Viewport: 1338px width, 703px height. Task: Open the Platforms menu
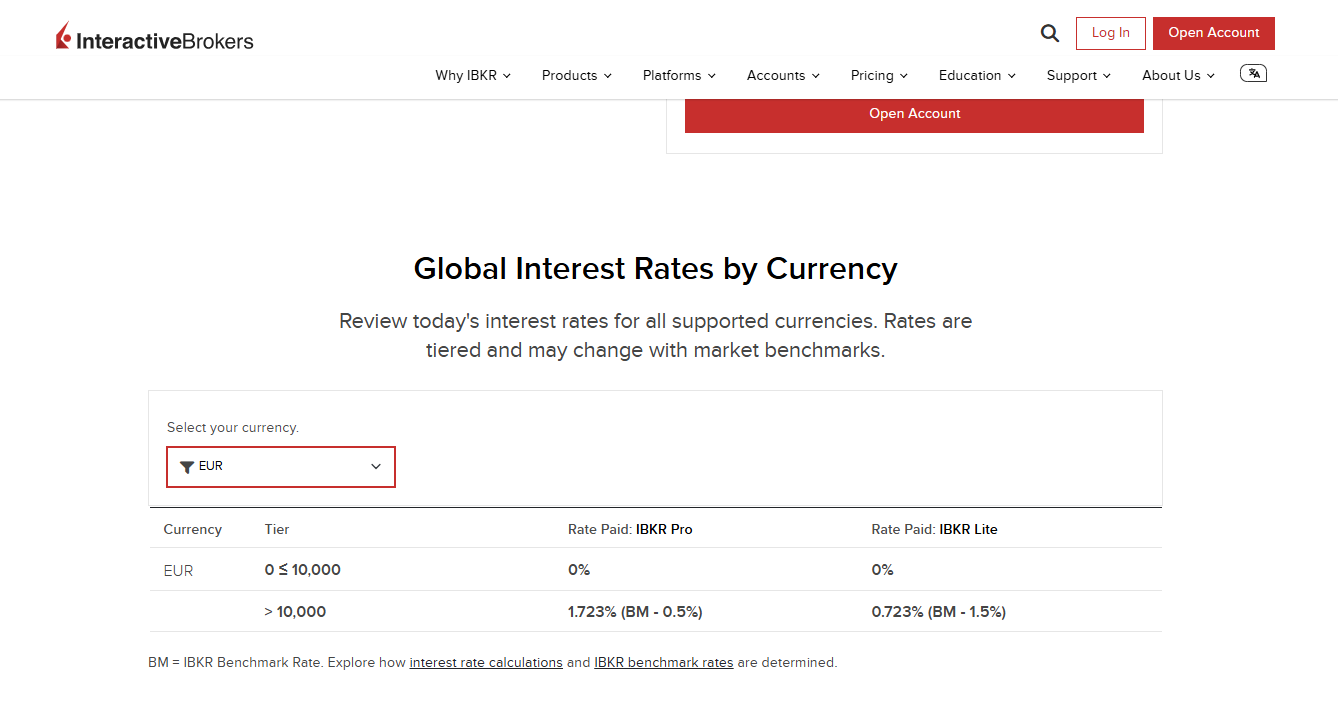[x=679, y=75]
